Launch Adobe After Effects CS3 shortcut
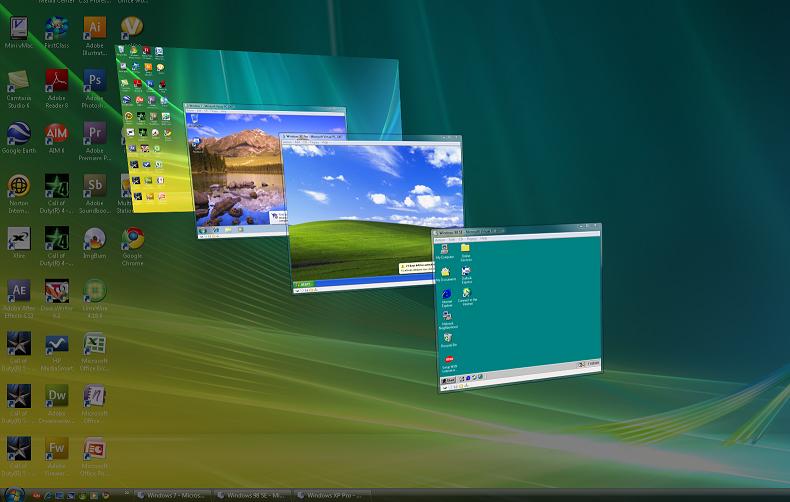Viewport: 790px width, 502px height. (19, 299)
